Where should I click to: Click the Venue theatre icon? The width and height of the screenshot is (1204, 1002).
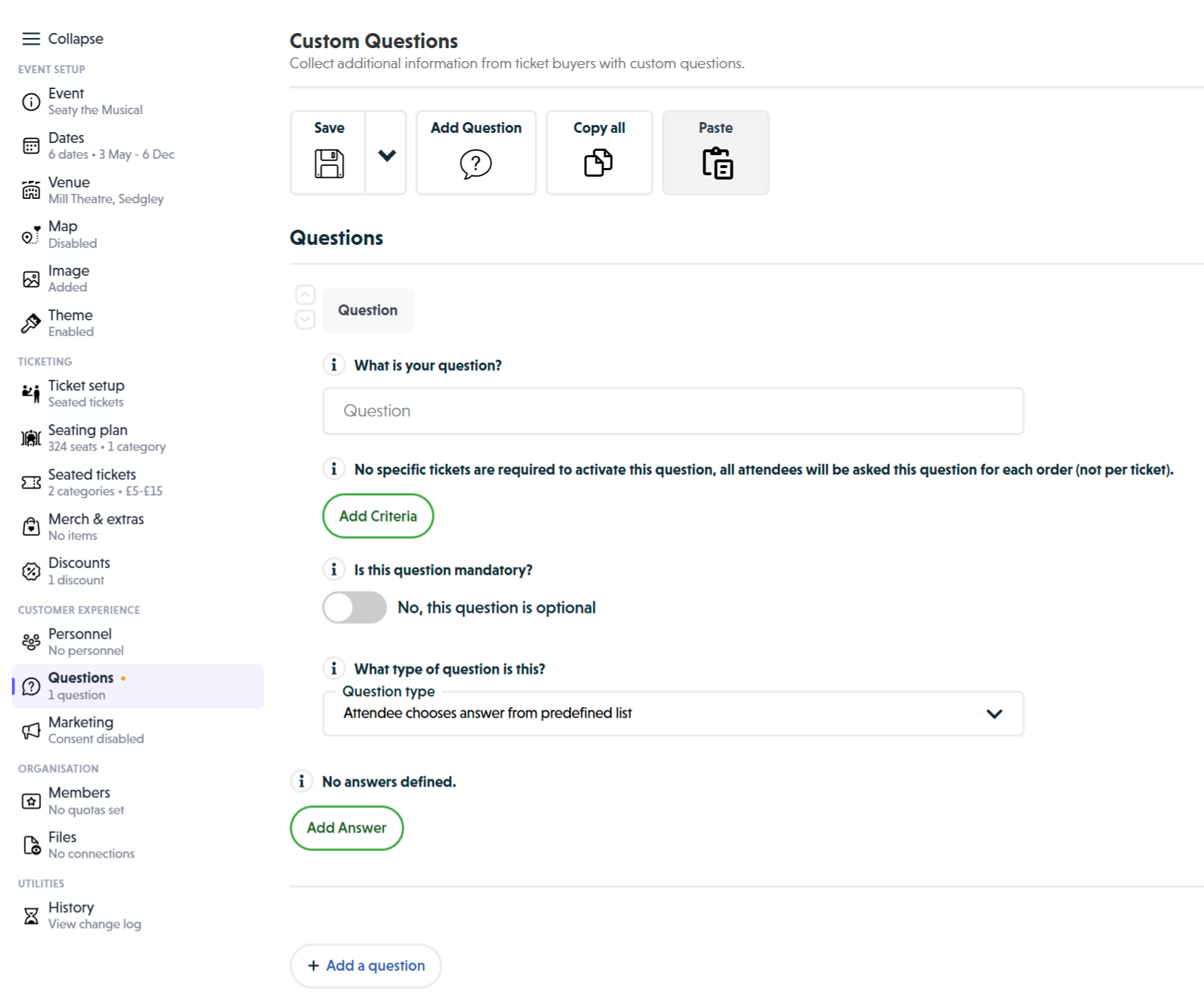[x=31, y=190]
